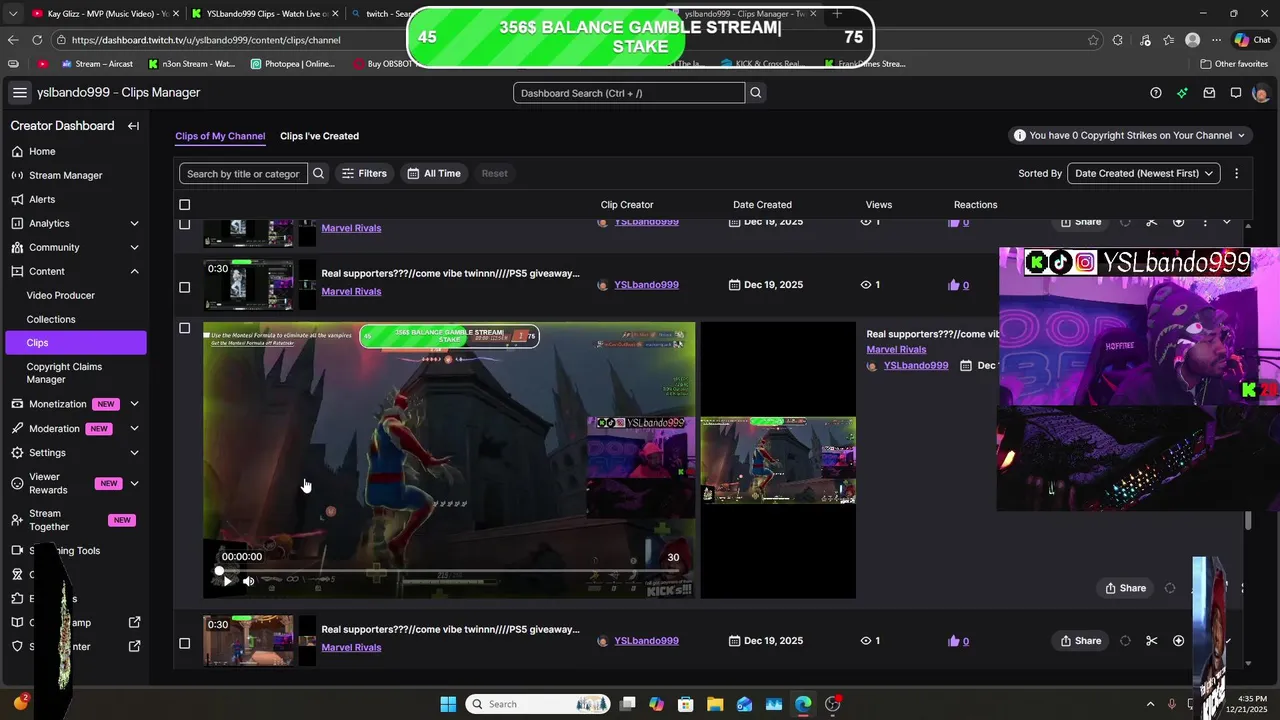Viewport: 1280px width, 720px height.
Task: Switch to Clips I've Created tab
Action: tap(319, 136)
